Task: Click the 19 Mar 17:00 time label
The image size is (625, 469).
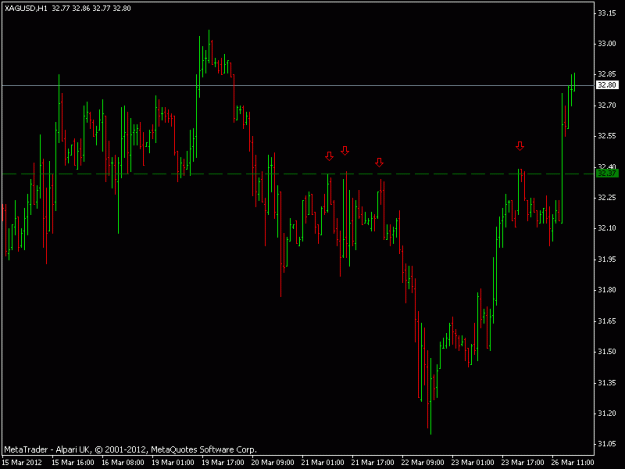Action: tap(223, 463)
